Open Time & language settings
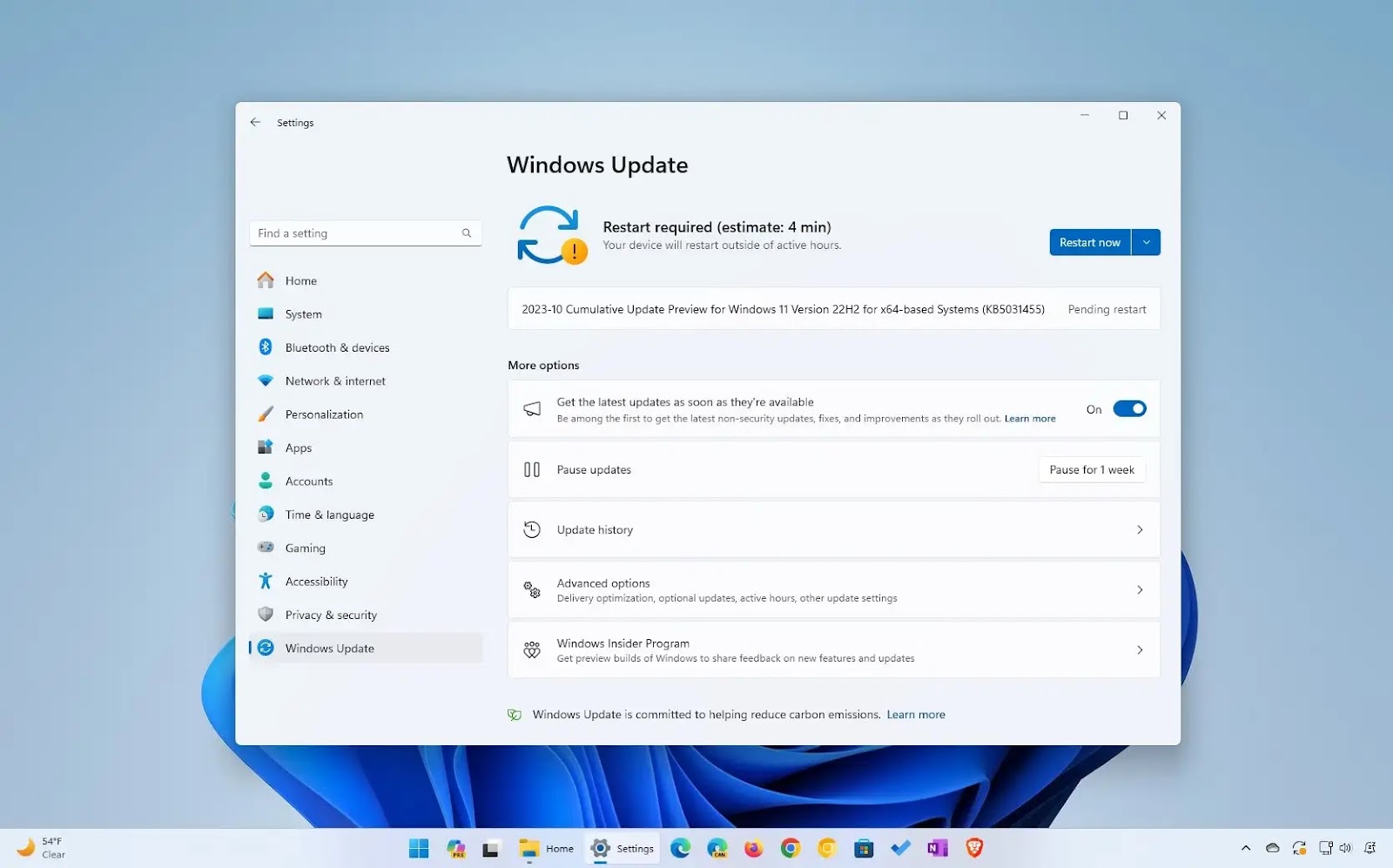 coord(366,515)
